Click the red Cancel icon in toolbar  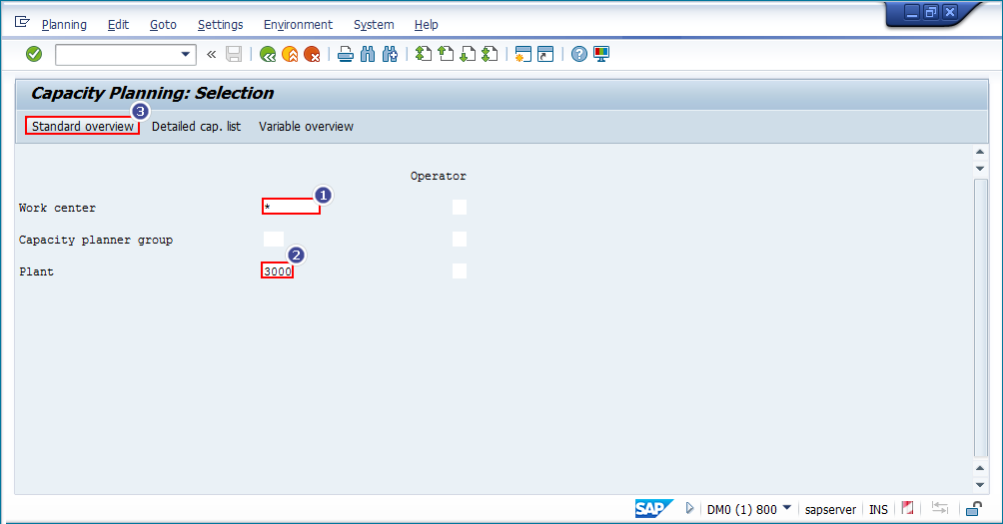coord(312,54)
